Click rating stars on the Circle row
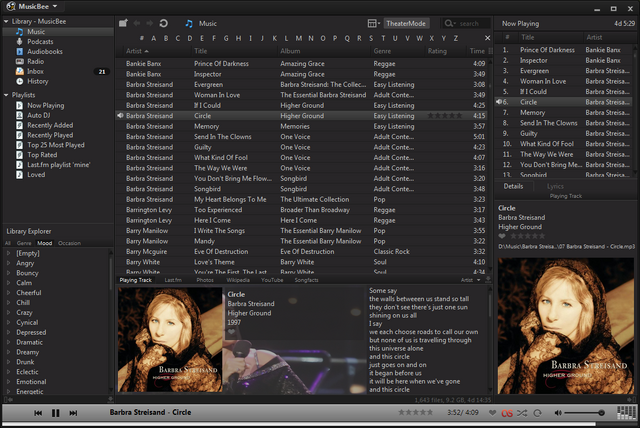This screenshot has height=428, width=640. pos(444,116)
